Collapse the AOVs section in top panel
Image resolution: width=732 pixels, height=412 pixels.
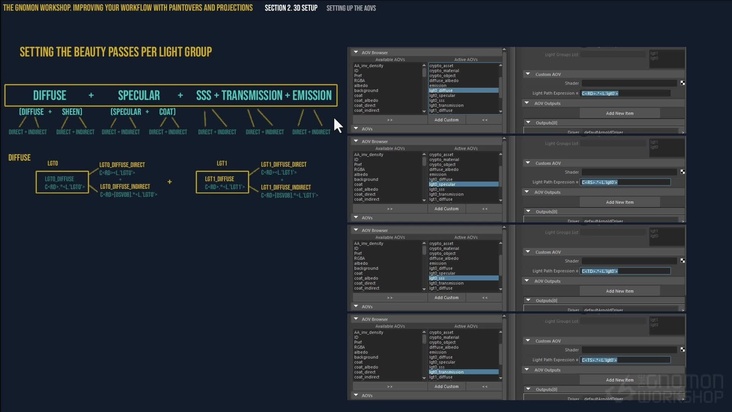[356, 129]
